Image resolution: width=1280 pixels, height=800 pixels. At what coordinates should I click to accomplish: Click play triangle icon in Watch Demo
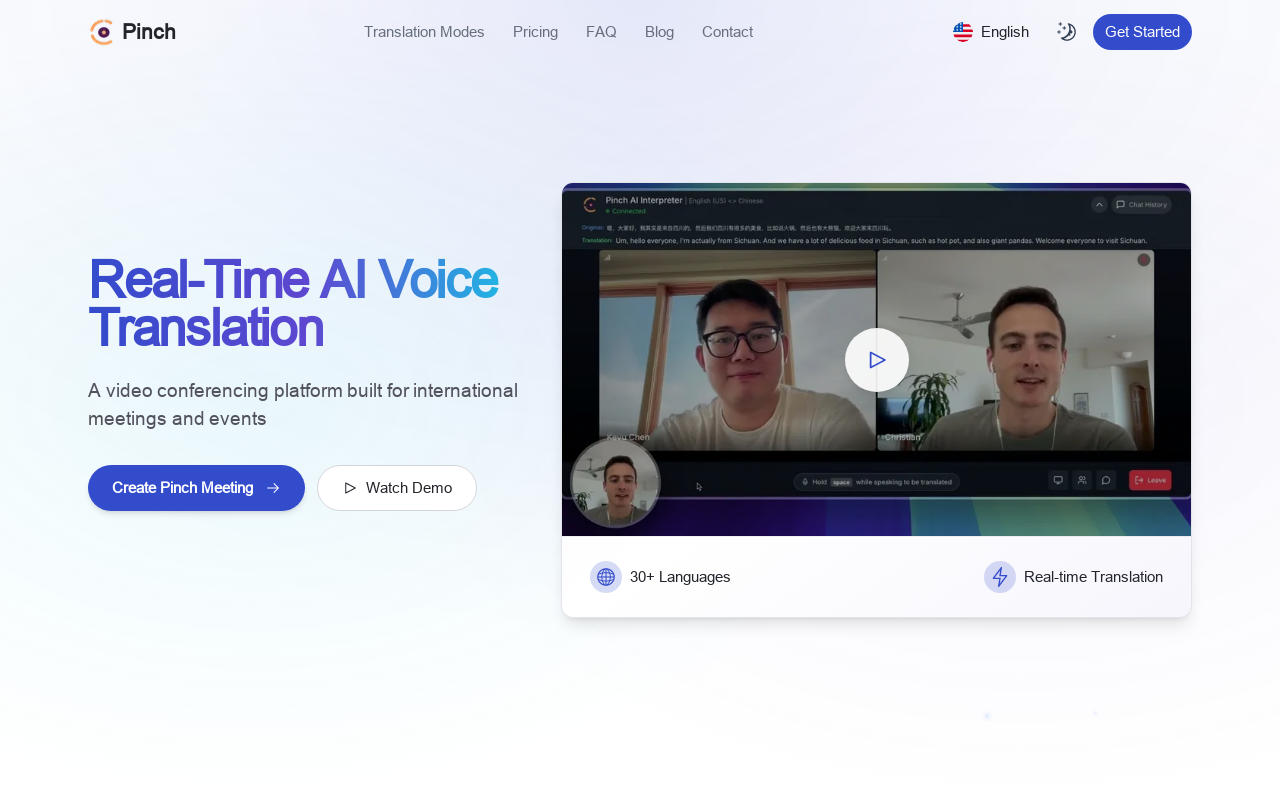click(x=350, y=488)
